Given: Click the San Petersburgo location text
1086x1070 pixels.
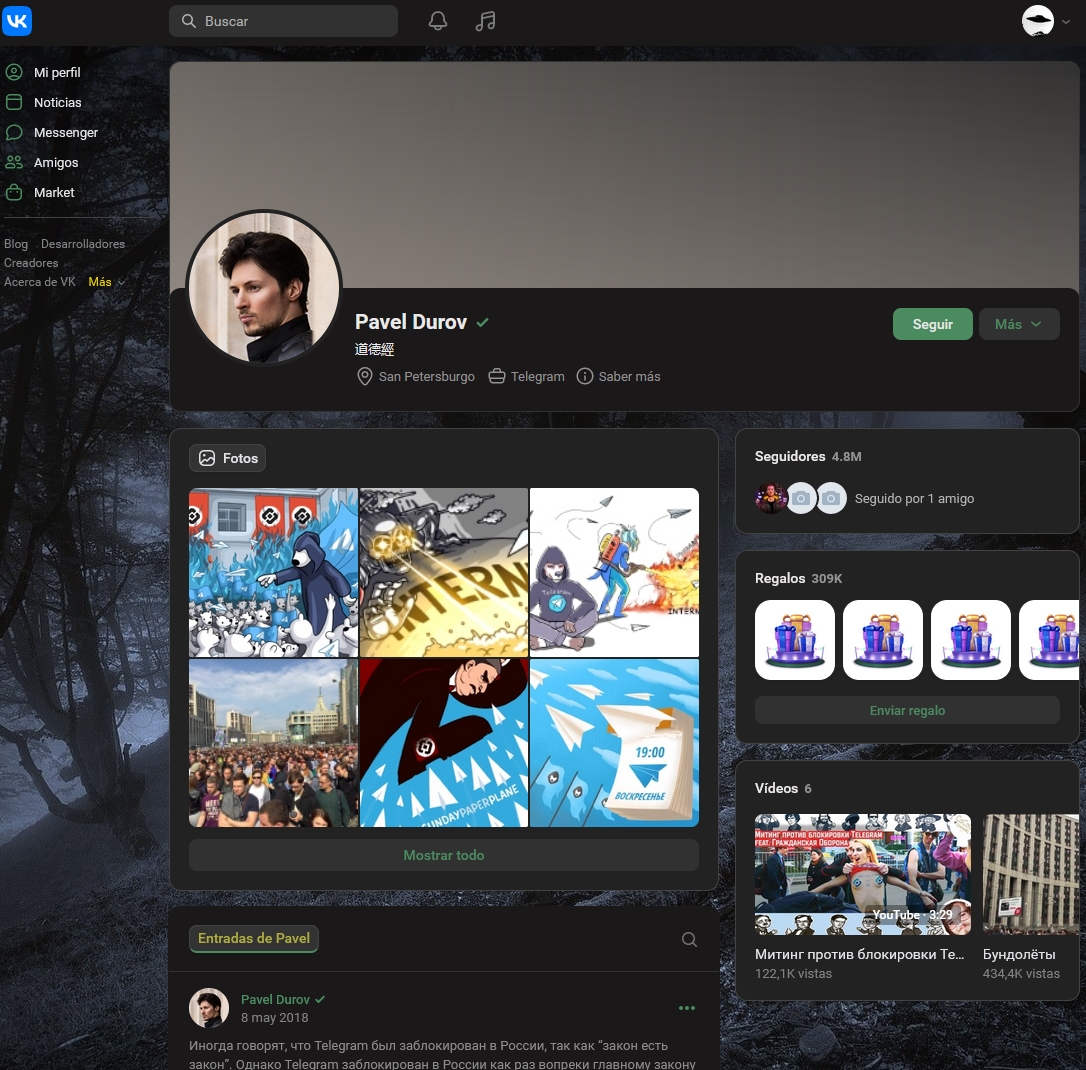Looking at the screenshot, I should [x=427, y=377].
